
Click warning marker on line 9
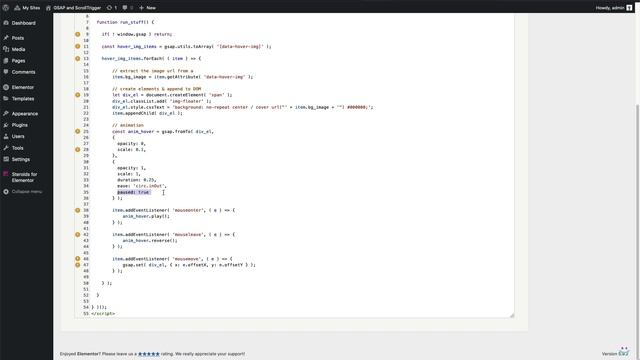pyautogui.click(x=78, y=34)
